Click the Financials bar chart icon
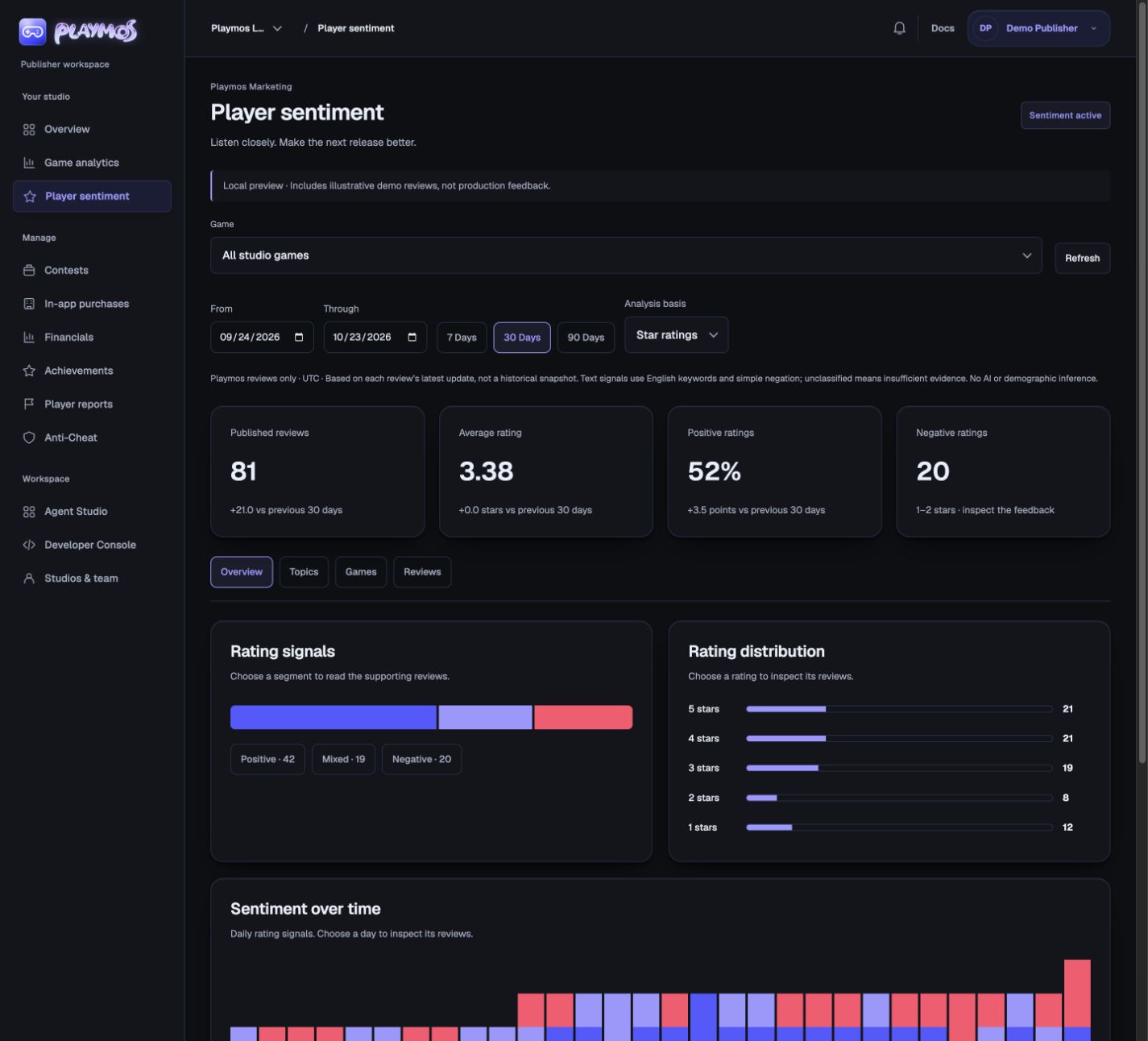1148x1041 pixels. click(x=29, y=338)
